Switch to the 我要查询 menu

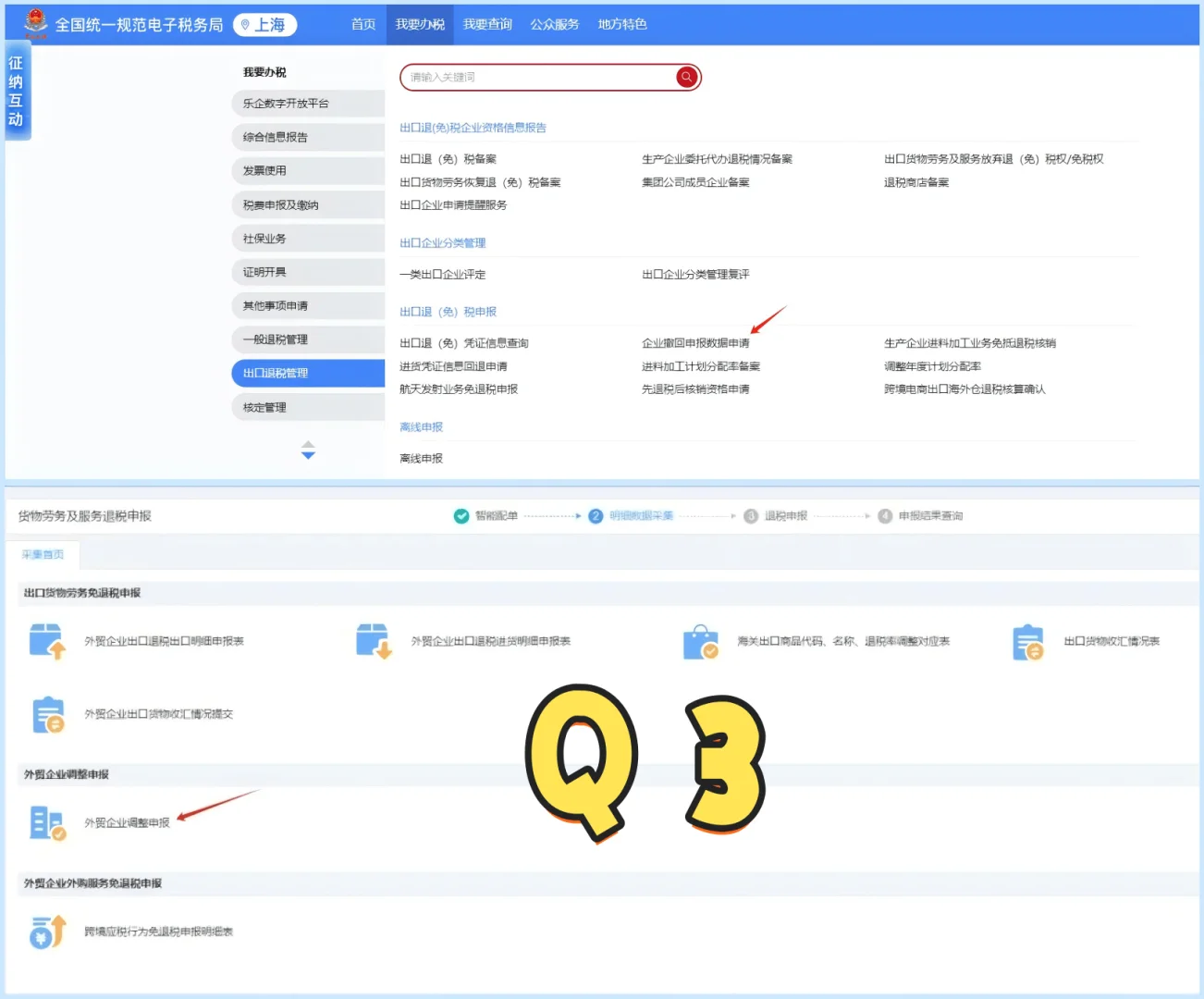486,25
